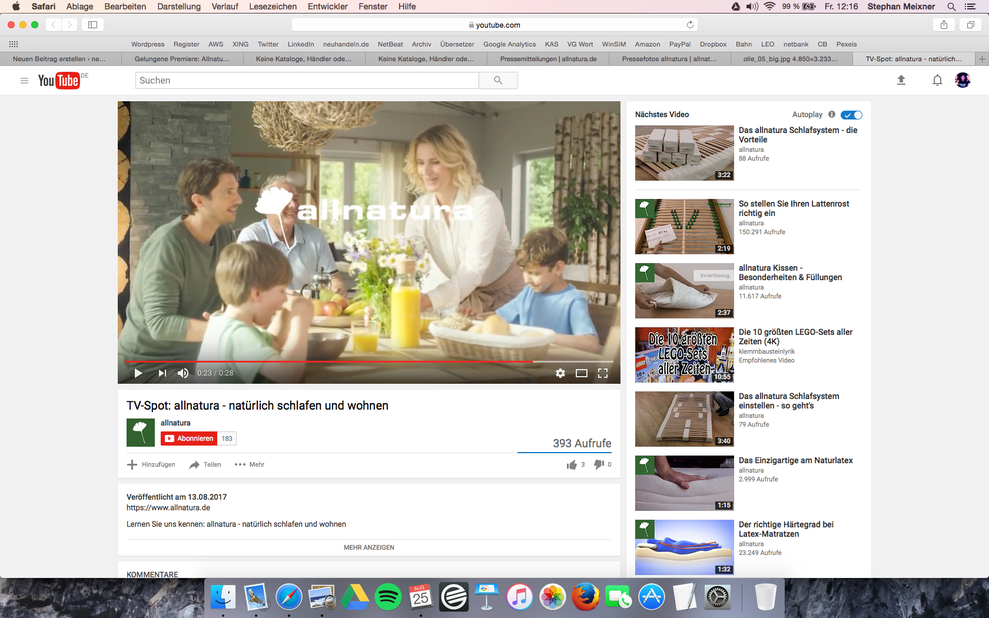Like the video with thumbs up

571,465
